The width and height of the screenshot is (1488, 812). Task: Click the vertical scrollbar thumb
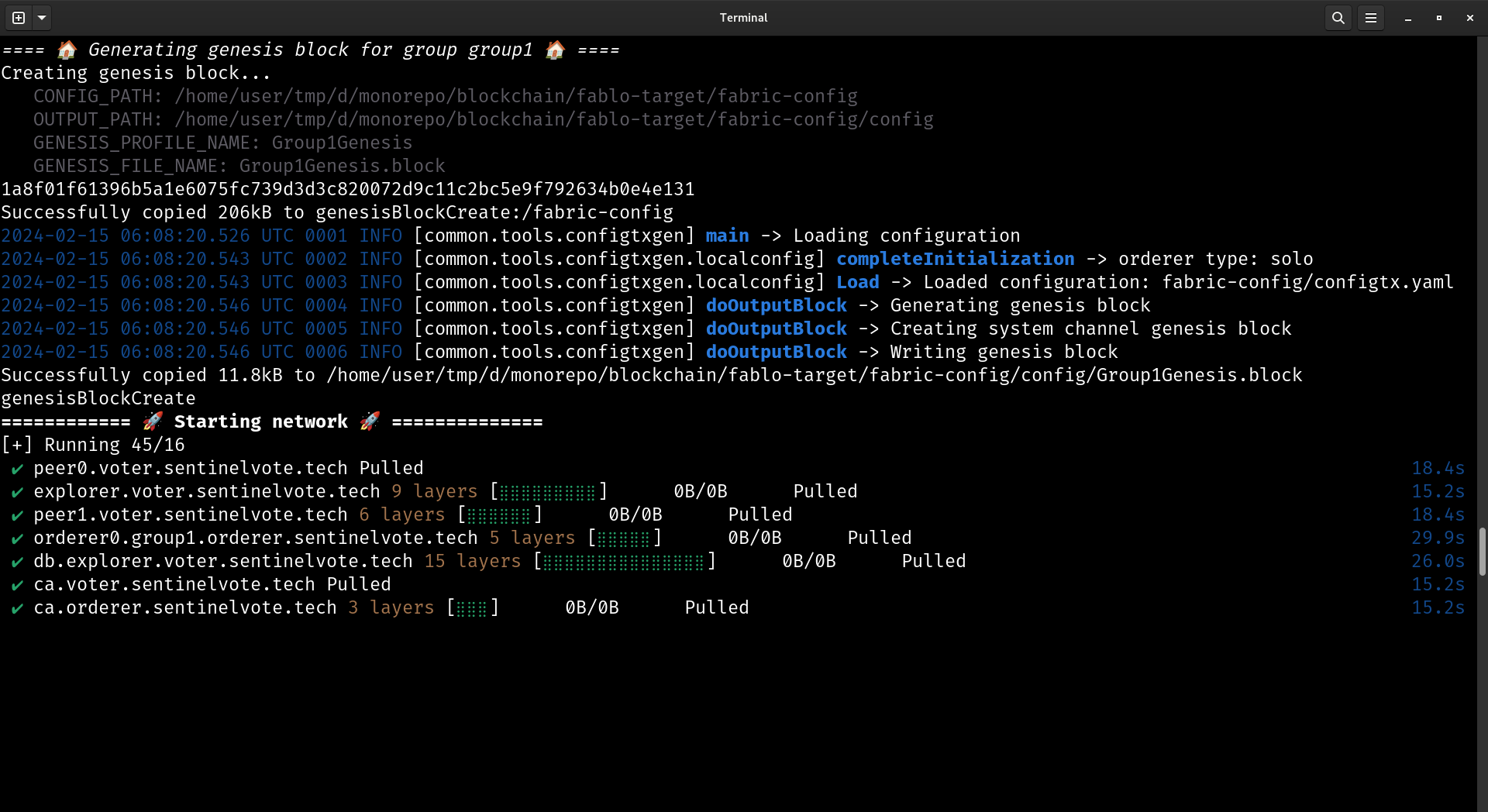tap(1482, 552)
